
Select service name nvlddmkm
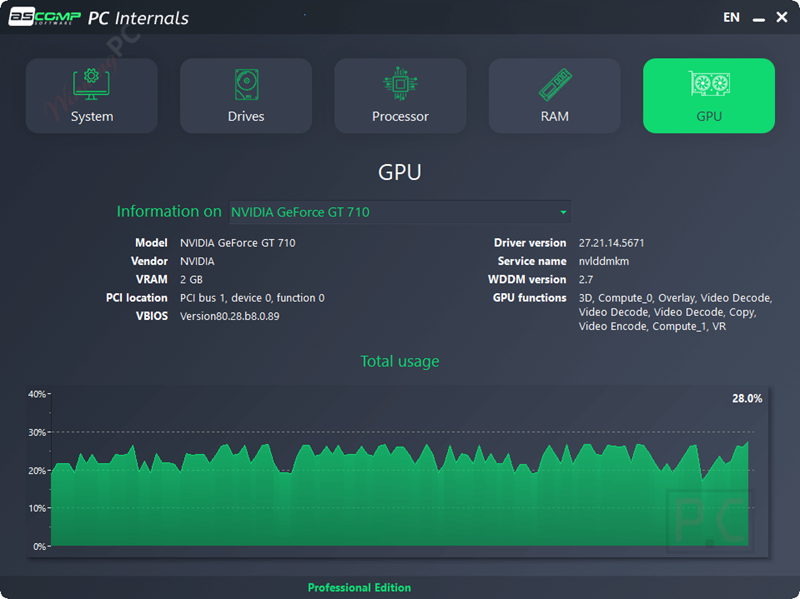tap(604, 261)
